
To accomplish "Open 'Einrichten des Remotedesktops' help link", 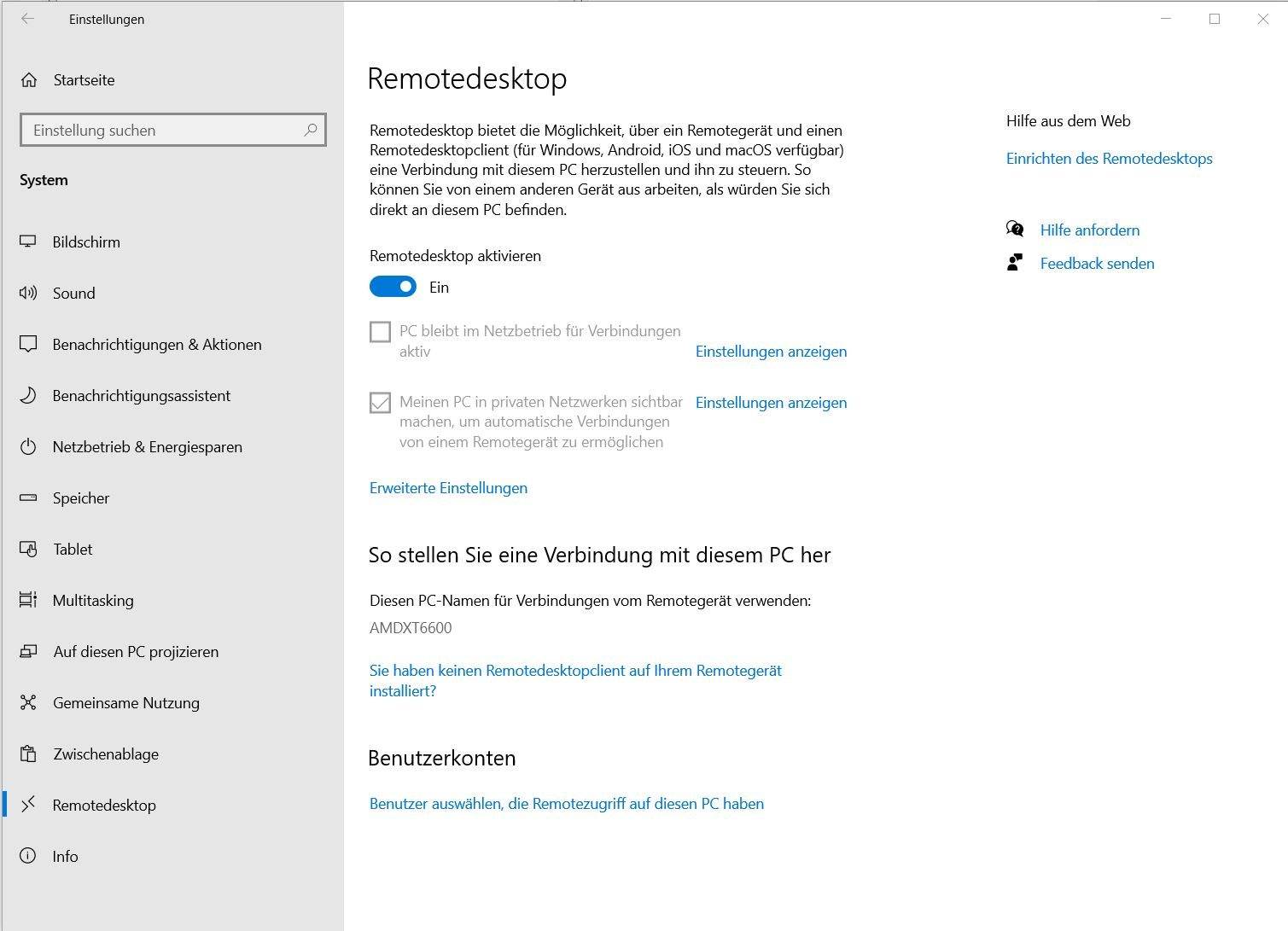I will [1109, 159].
